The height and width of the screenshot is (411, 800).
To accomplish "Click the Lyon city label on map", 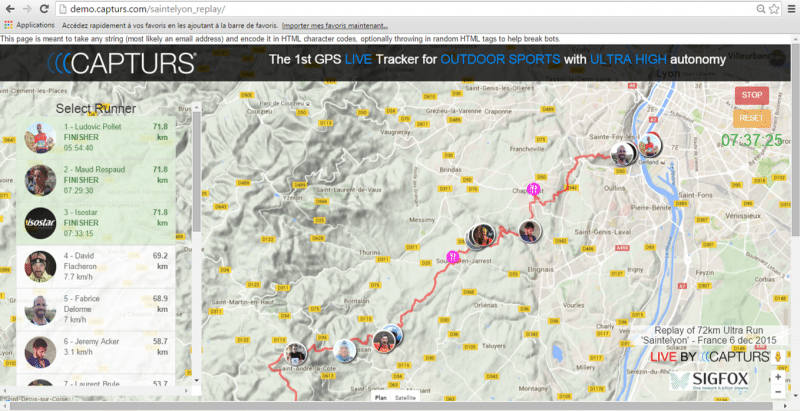I will (668, 74).
